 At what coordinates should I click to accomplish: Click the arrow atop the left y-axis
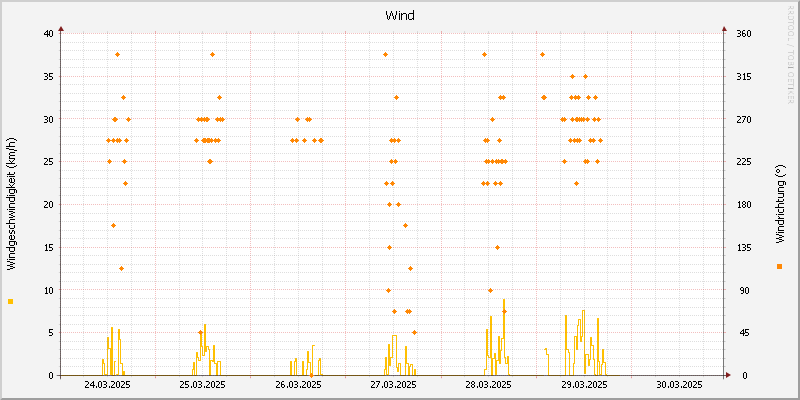pyautogui.click(x=61, y=29)
